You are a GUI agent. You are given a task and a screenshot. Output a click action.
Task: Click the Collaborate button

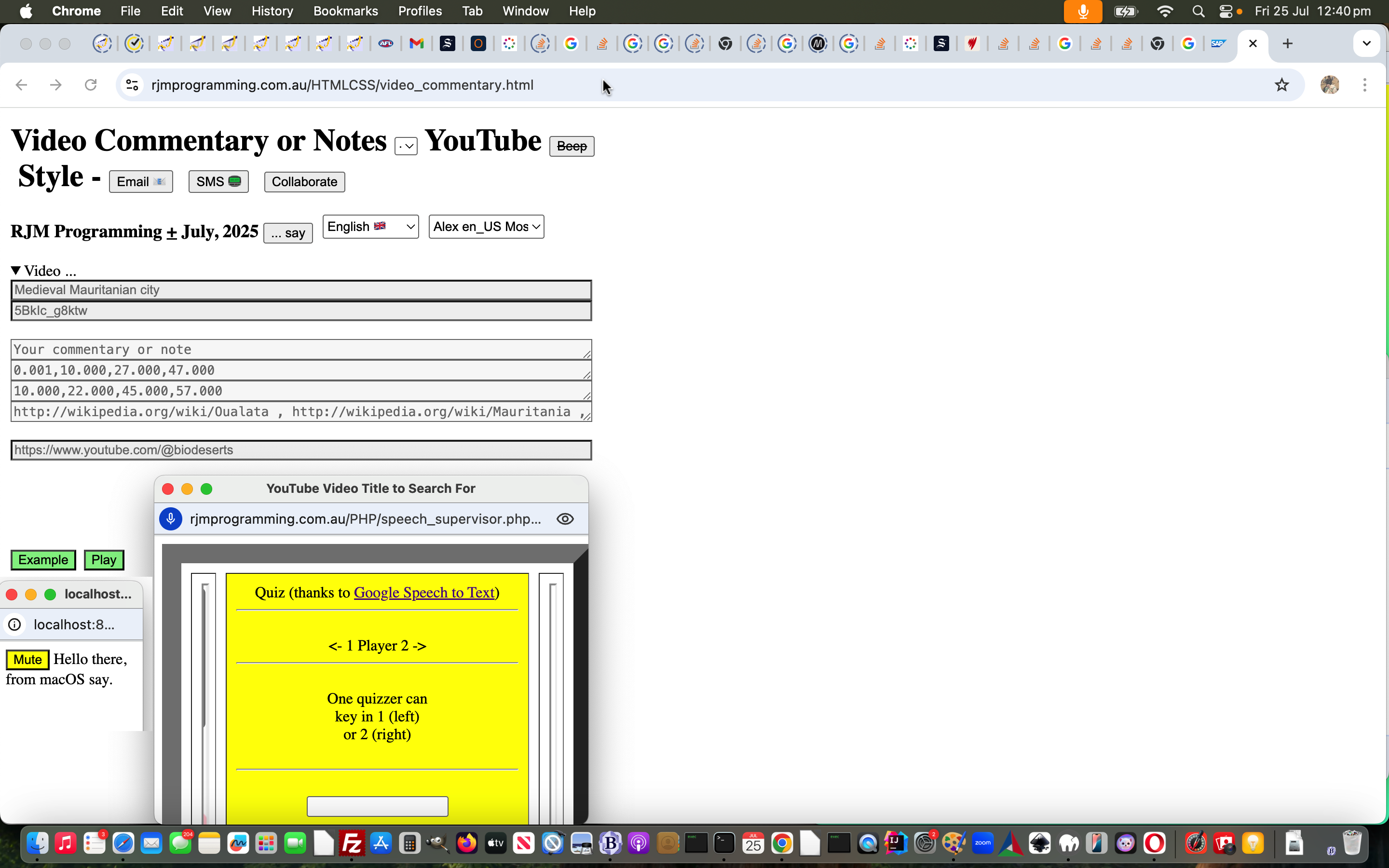click(x=304, y=182)
